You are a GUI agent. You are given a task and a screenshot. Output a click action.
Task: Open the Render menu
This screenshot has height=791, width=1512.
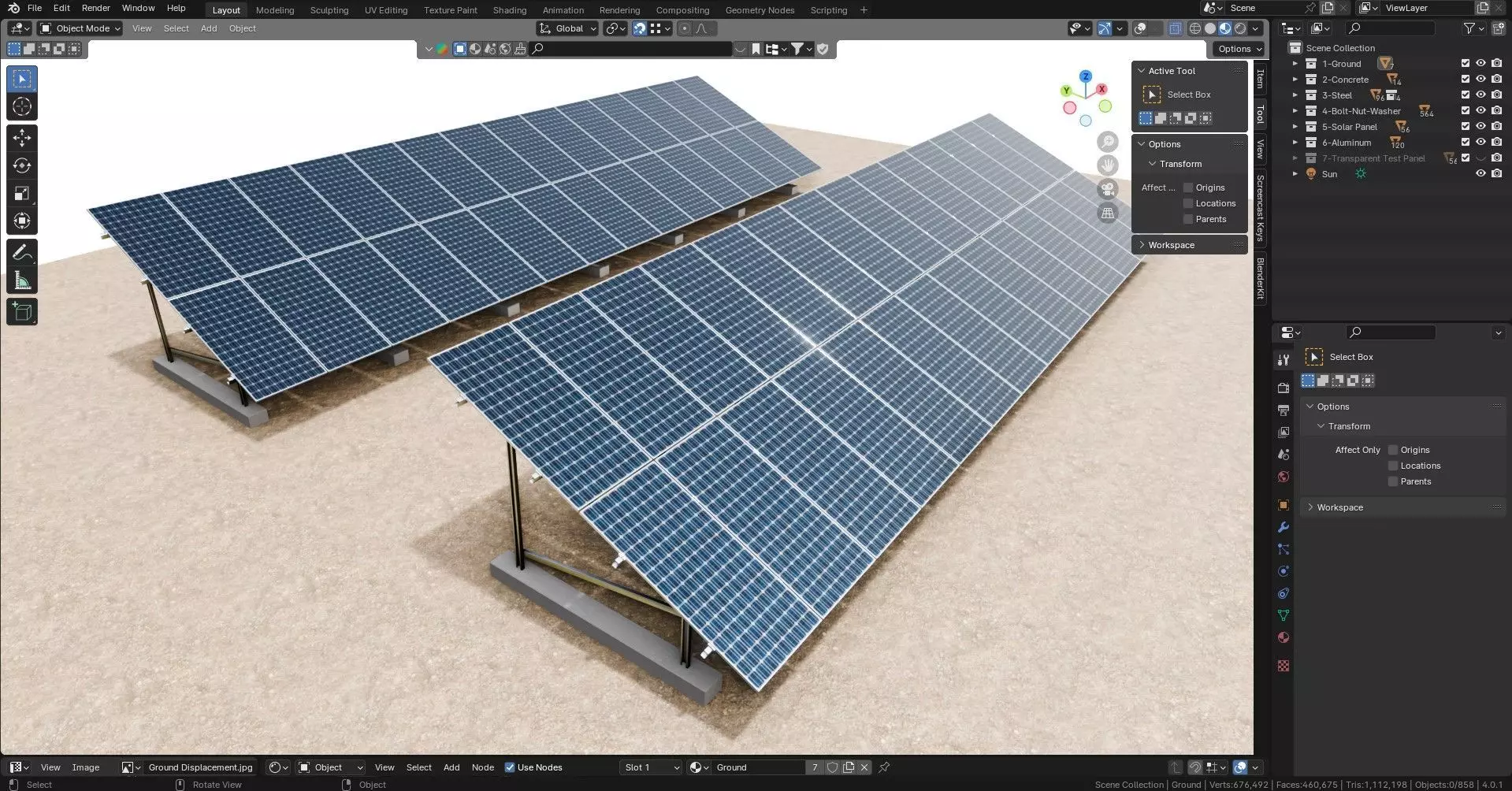[95, 8]
